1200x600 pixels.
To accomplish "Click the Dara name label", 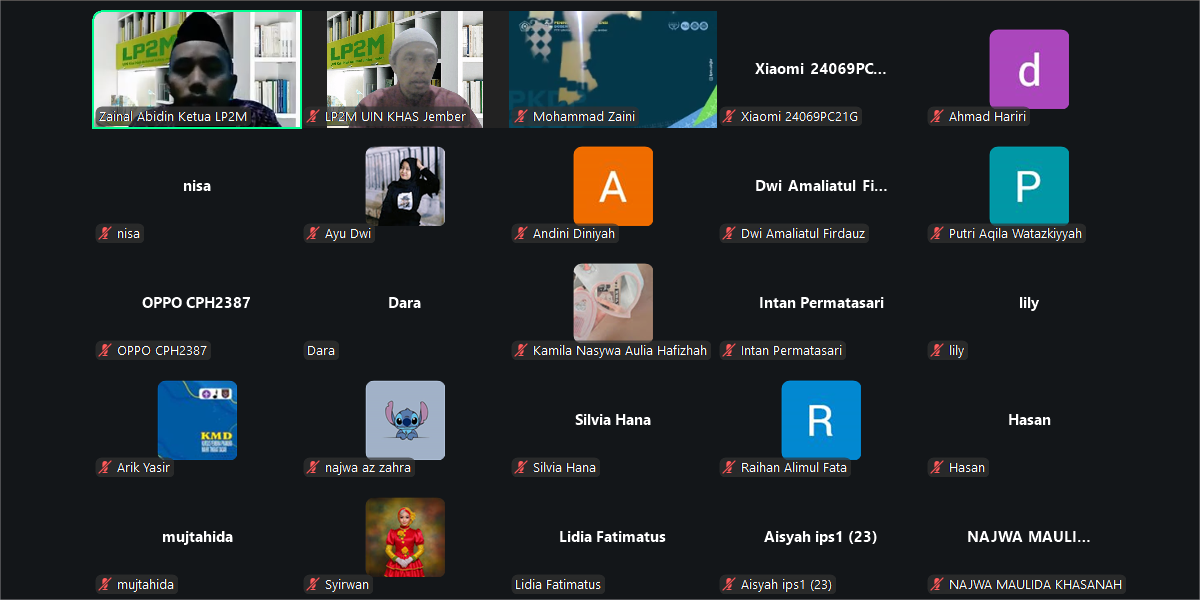I will point(321,351).
